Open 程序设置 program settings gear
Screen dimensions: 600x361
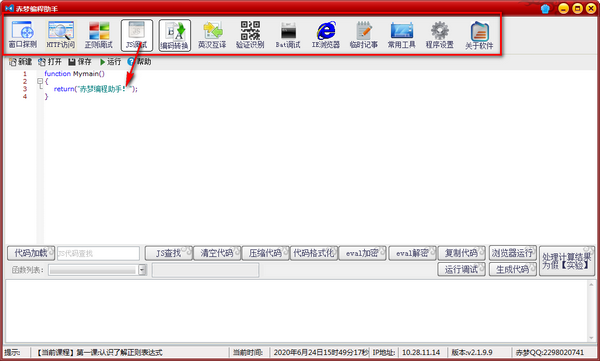[439, 35]
